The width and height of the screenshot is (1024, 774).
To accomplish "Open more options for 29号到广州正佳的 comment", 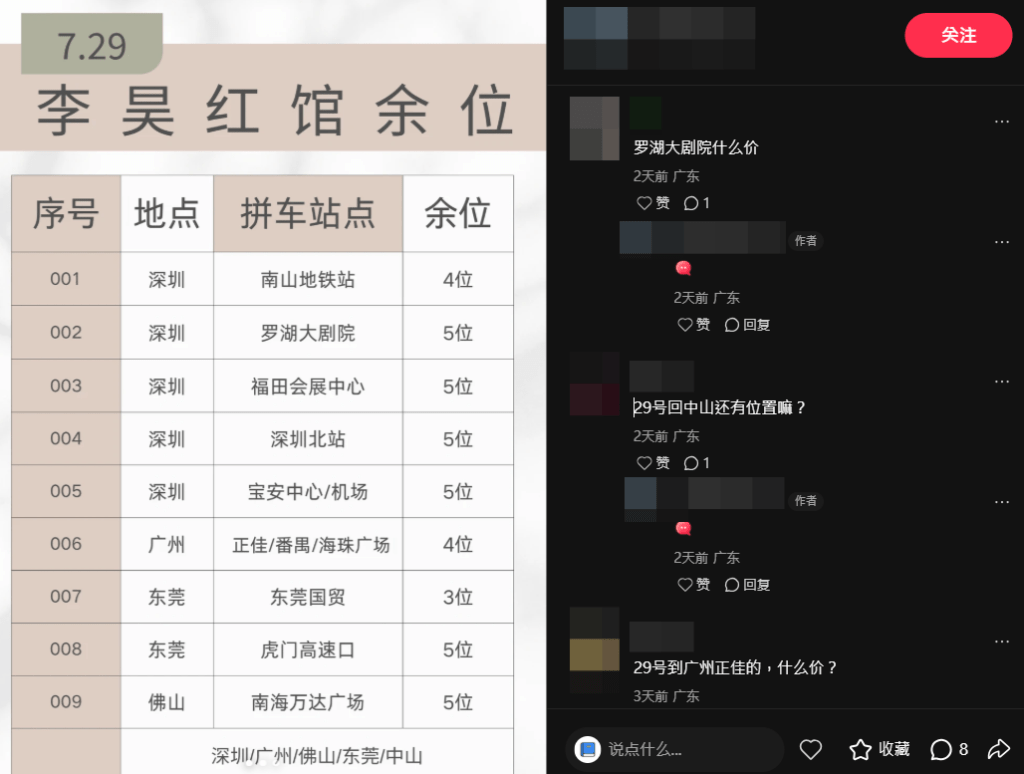I will click(1002, 641).
